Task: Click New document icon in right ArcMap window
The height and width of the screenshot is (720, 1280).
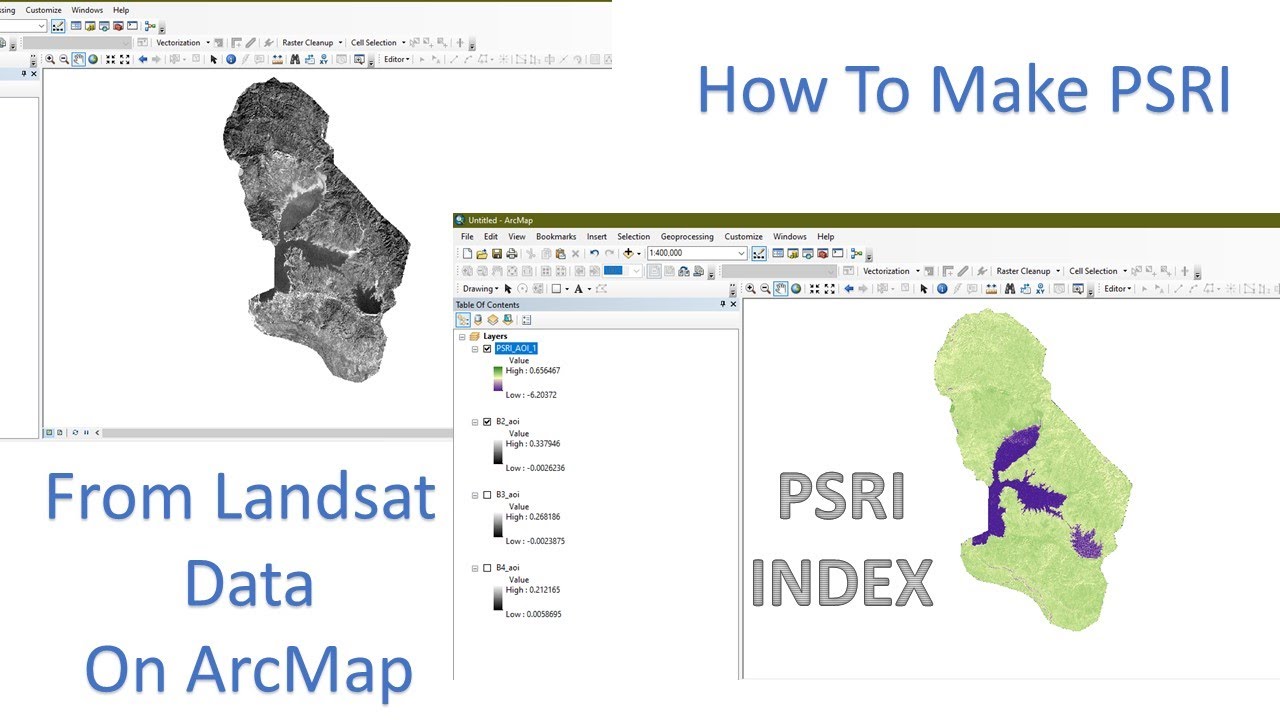Action: (x=467, y=254)
